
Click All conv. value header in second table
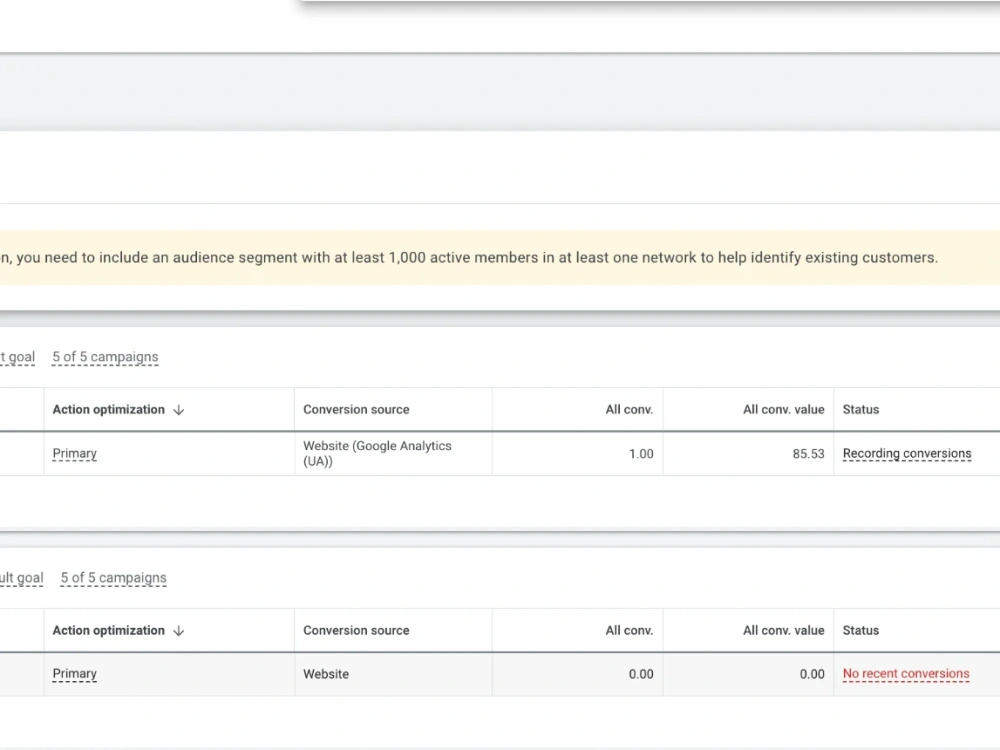point(783,630)
